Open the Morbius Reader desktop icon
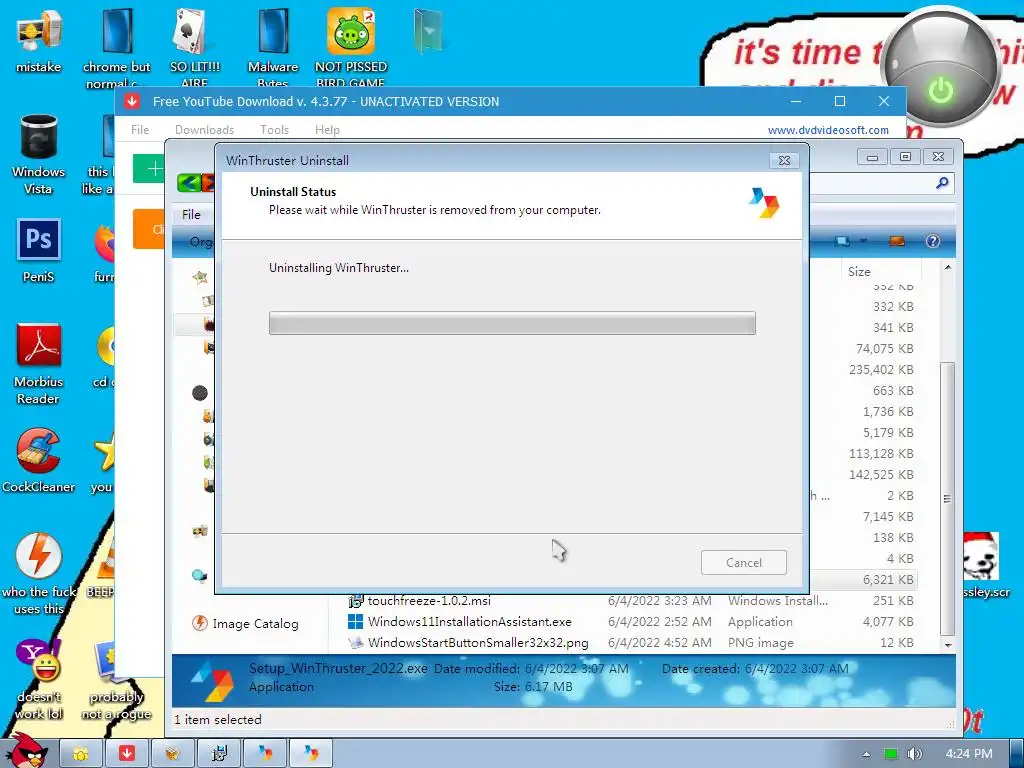Image resolution: width=1024 pixels, height=768 pixels. [x=39, y=363]
